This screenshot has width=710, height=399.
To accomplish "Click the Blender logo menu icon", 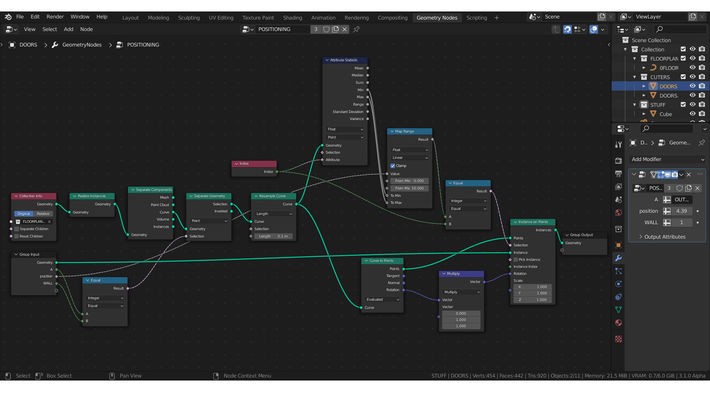I will [x=8, y=17].
